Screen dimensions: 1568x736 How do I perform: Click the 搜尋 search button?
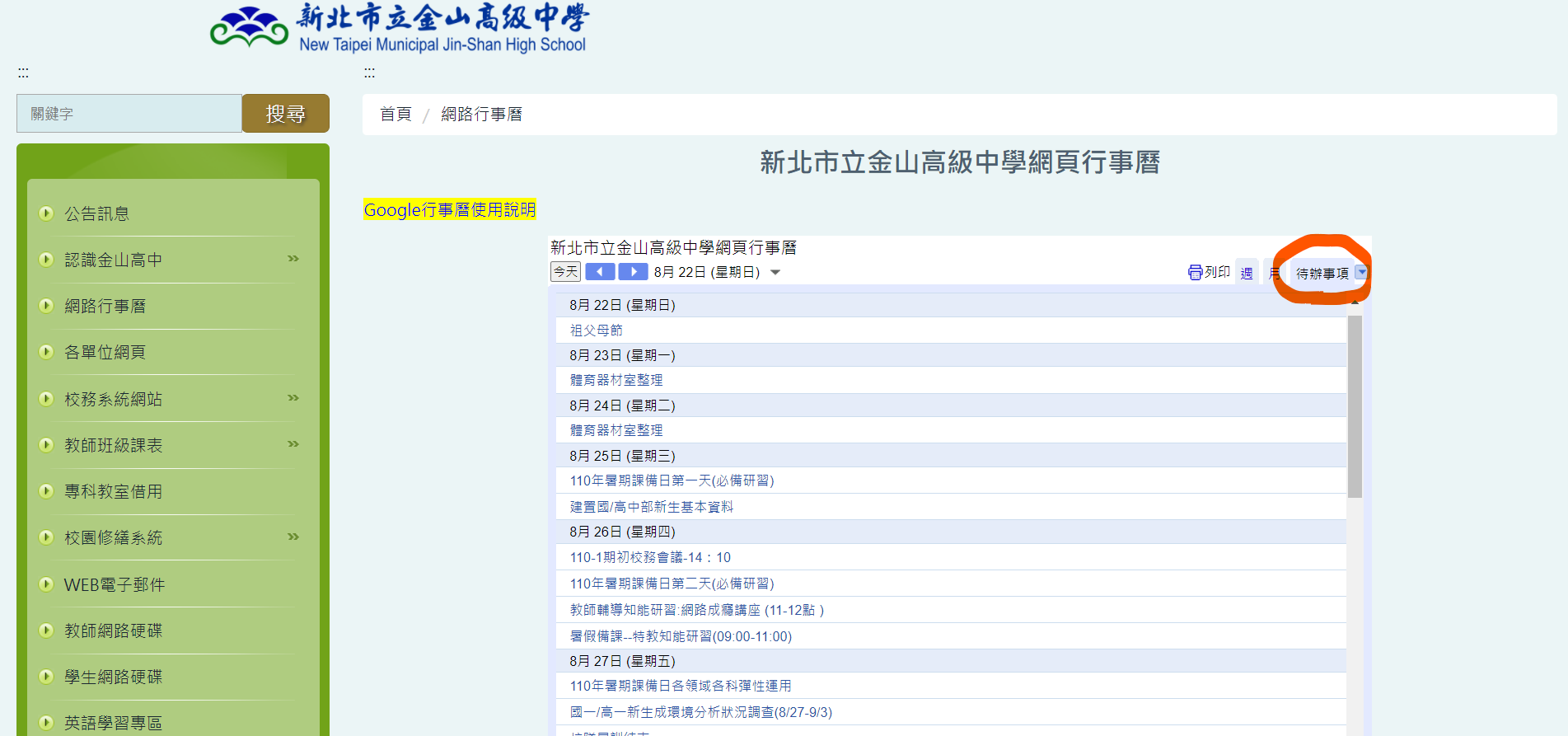285,113
